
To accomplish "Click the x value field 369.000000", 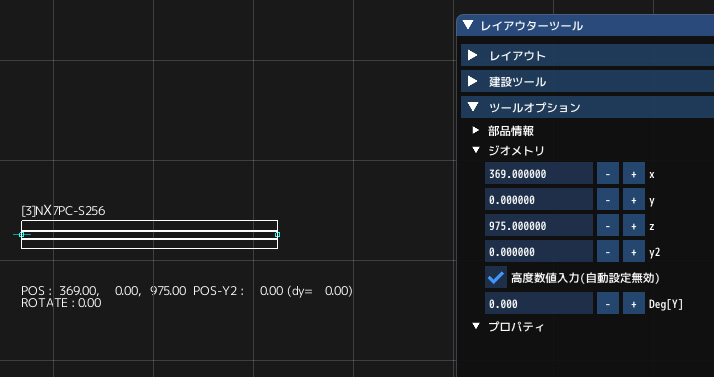I will tap(539, 173).
